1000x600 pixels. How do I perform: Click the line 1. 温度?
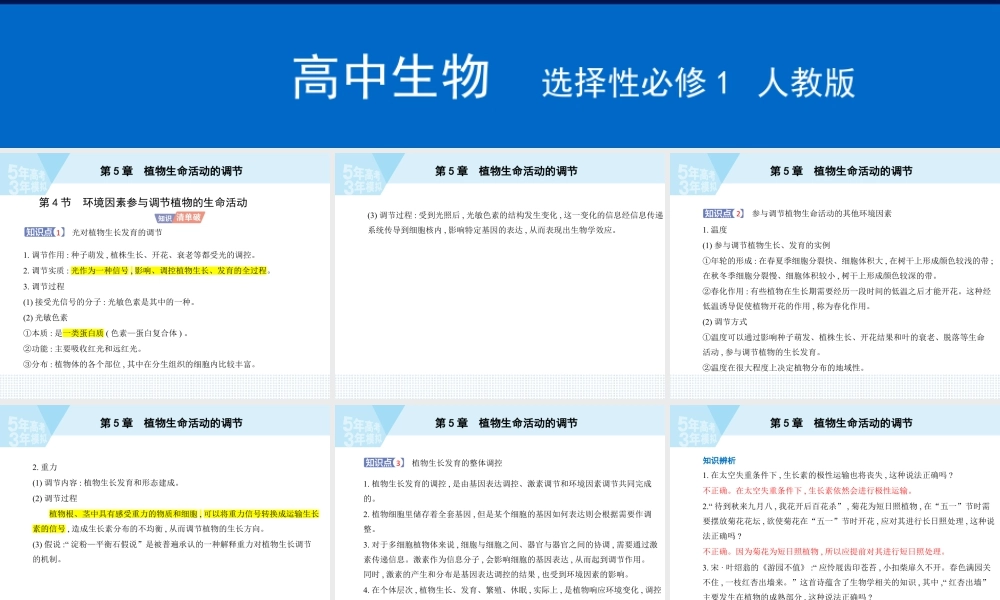click(715, 230)
